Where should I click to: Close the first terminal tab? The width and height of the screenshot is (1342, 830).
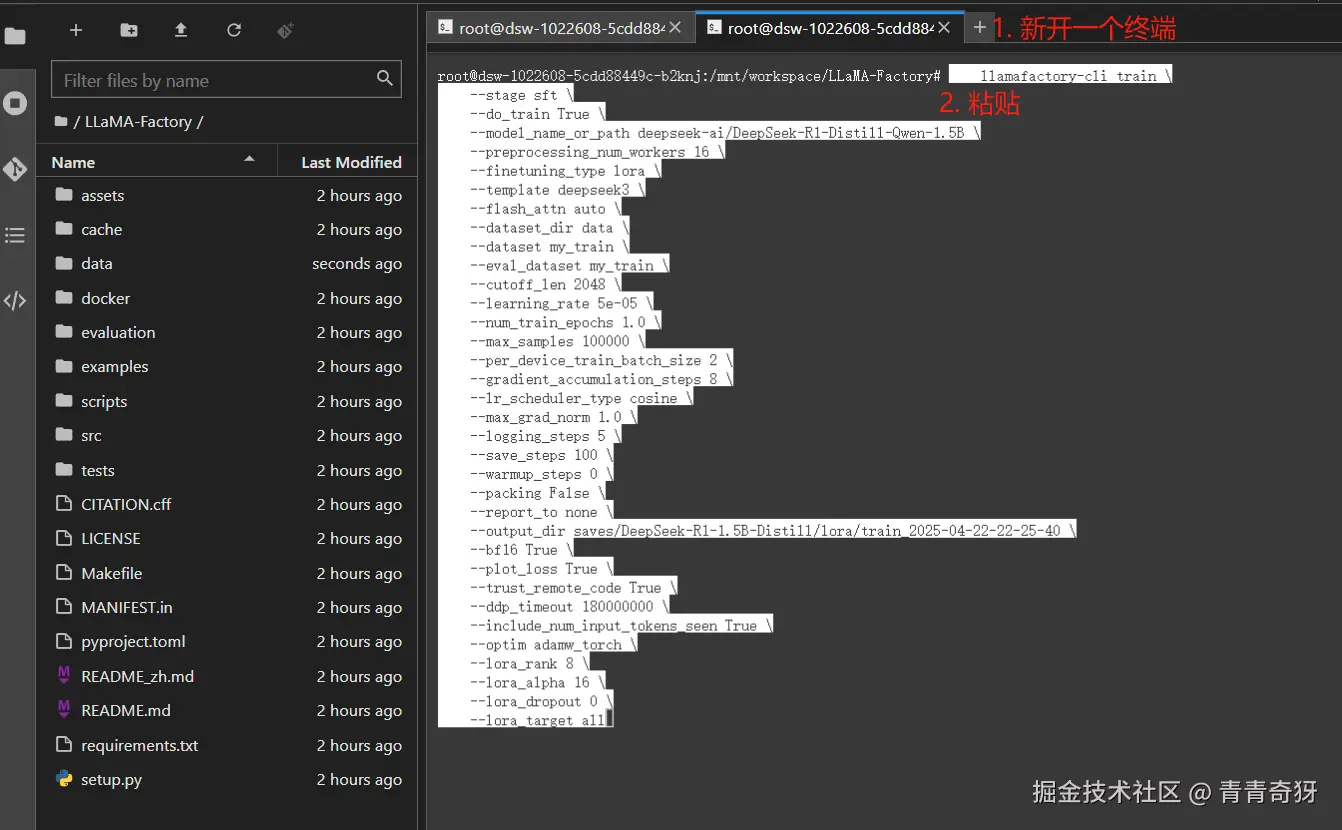coord(676,28)
